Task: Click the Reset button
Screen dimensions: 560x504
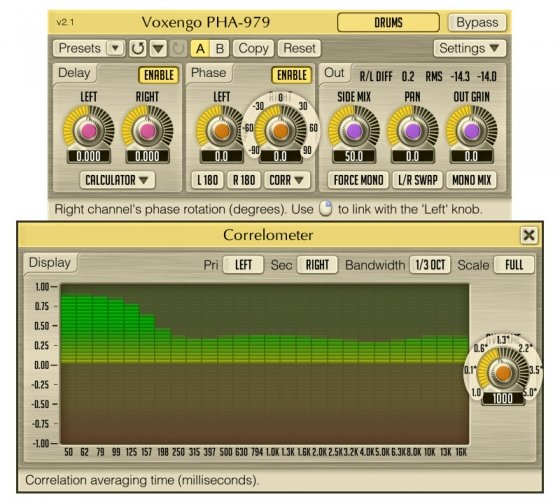Action: [299, 48]
